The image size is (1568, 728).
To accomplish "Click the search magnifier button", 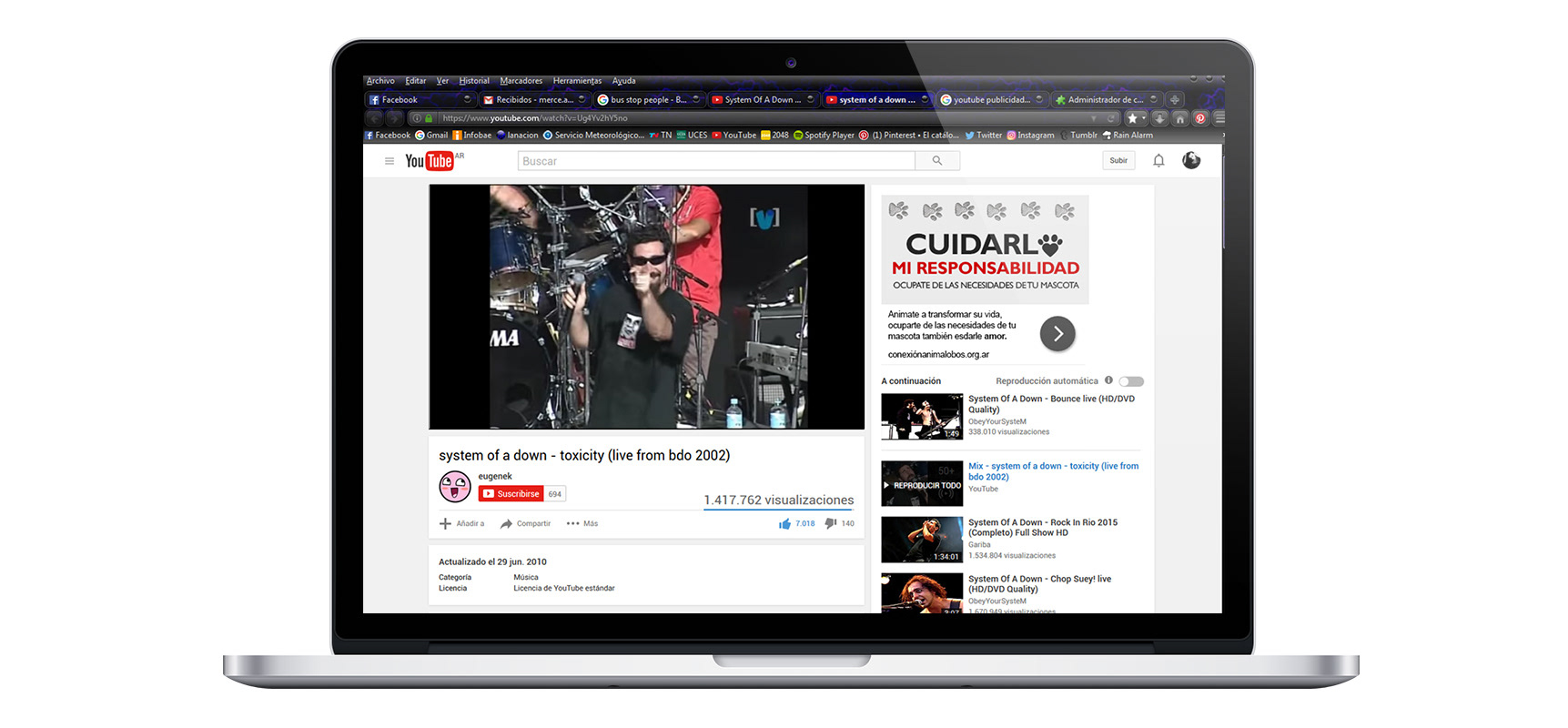I will [937, 161].
